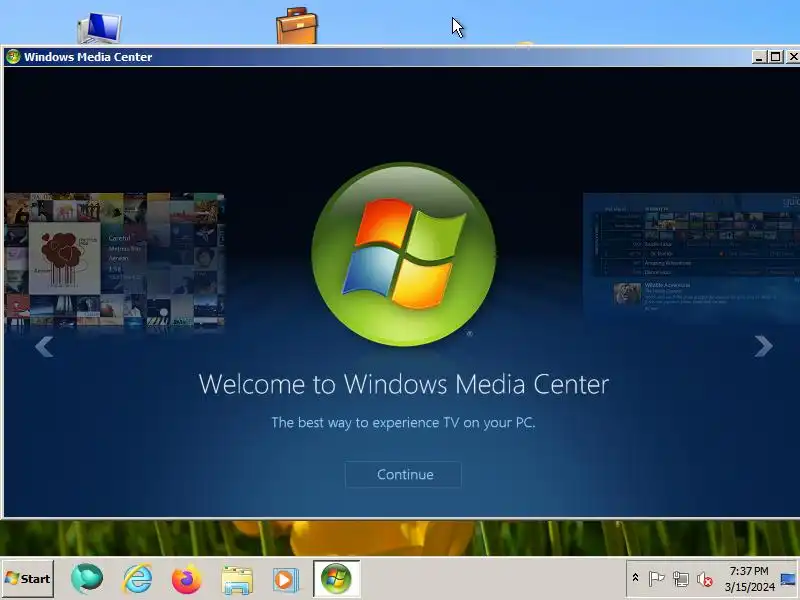The image size is (800, 600).
Task: Show hidden system tray icons
Action: point(635,578)
